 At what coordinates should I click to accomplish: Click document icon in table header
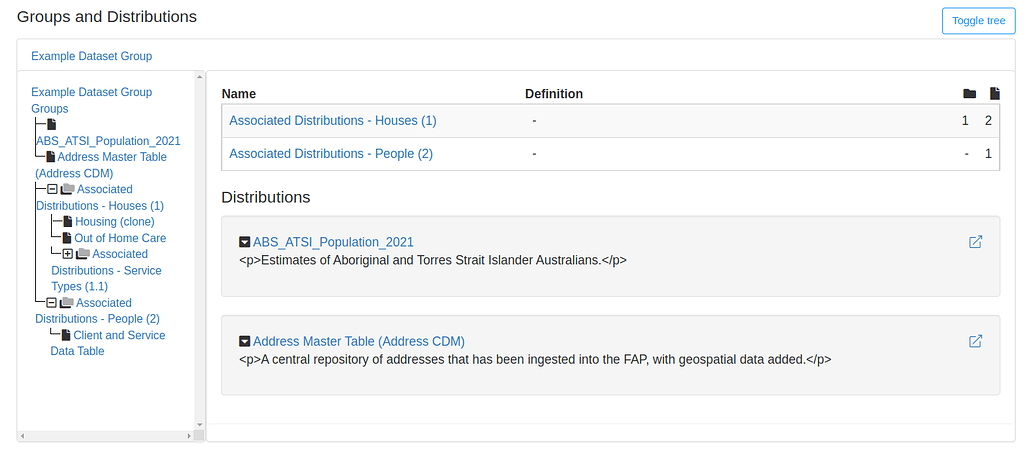(994, 94)
